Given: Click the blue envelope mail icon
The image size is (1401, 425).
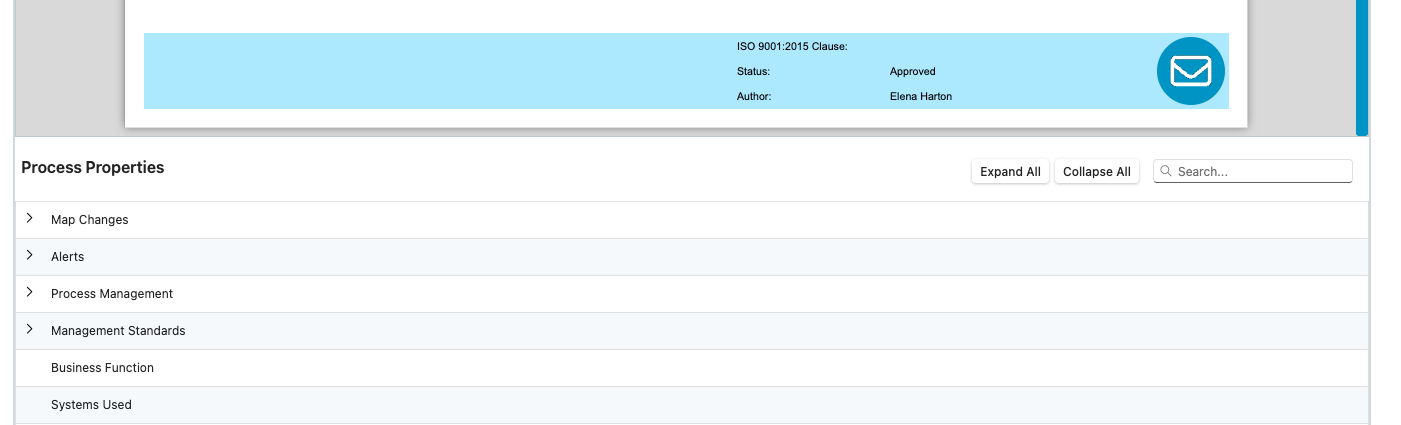Looking at the screenshot, I should click(x=1191, y=71).
